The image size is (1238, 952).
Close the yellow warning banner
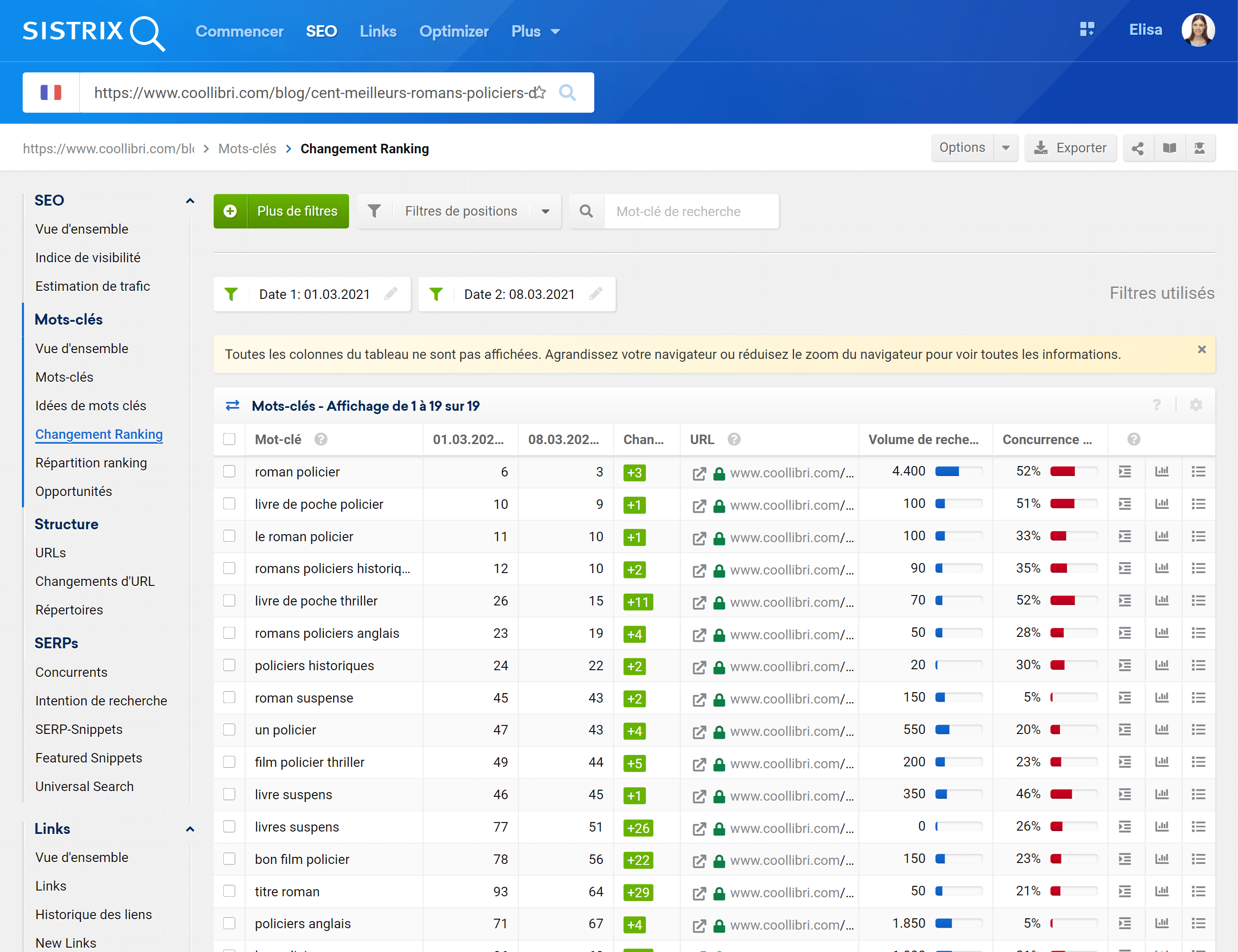1202,350
